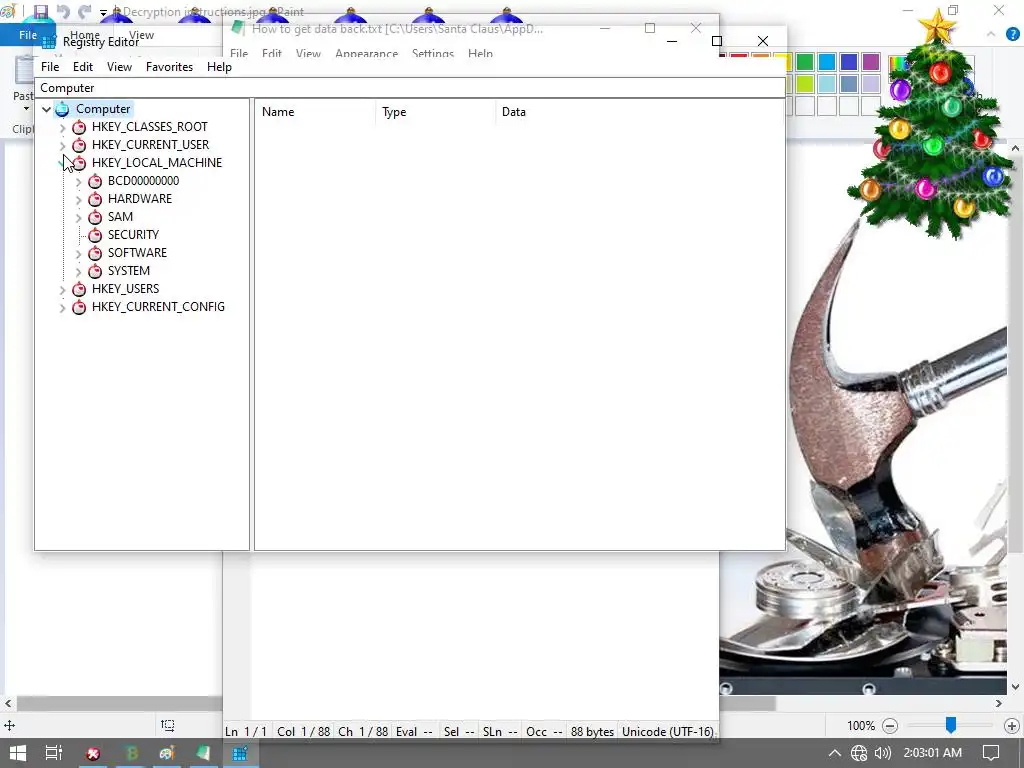
Task: Open the Favorites menu in Registry Editor
Action: point(169,67)
